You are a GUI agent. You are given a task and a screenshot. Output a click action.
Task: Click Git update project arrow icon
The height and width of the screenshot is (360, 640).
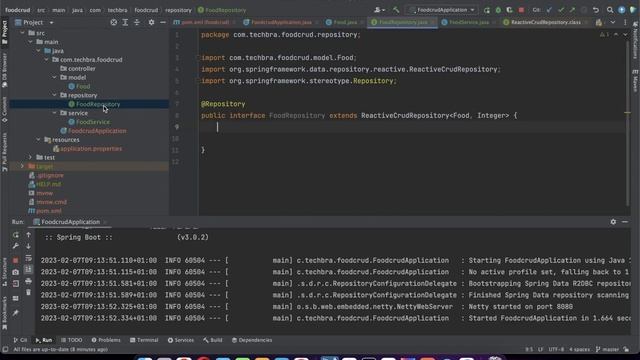click(549, 10)
